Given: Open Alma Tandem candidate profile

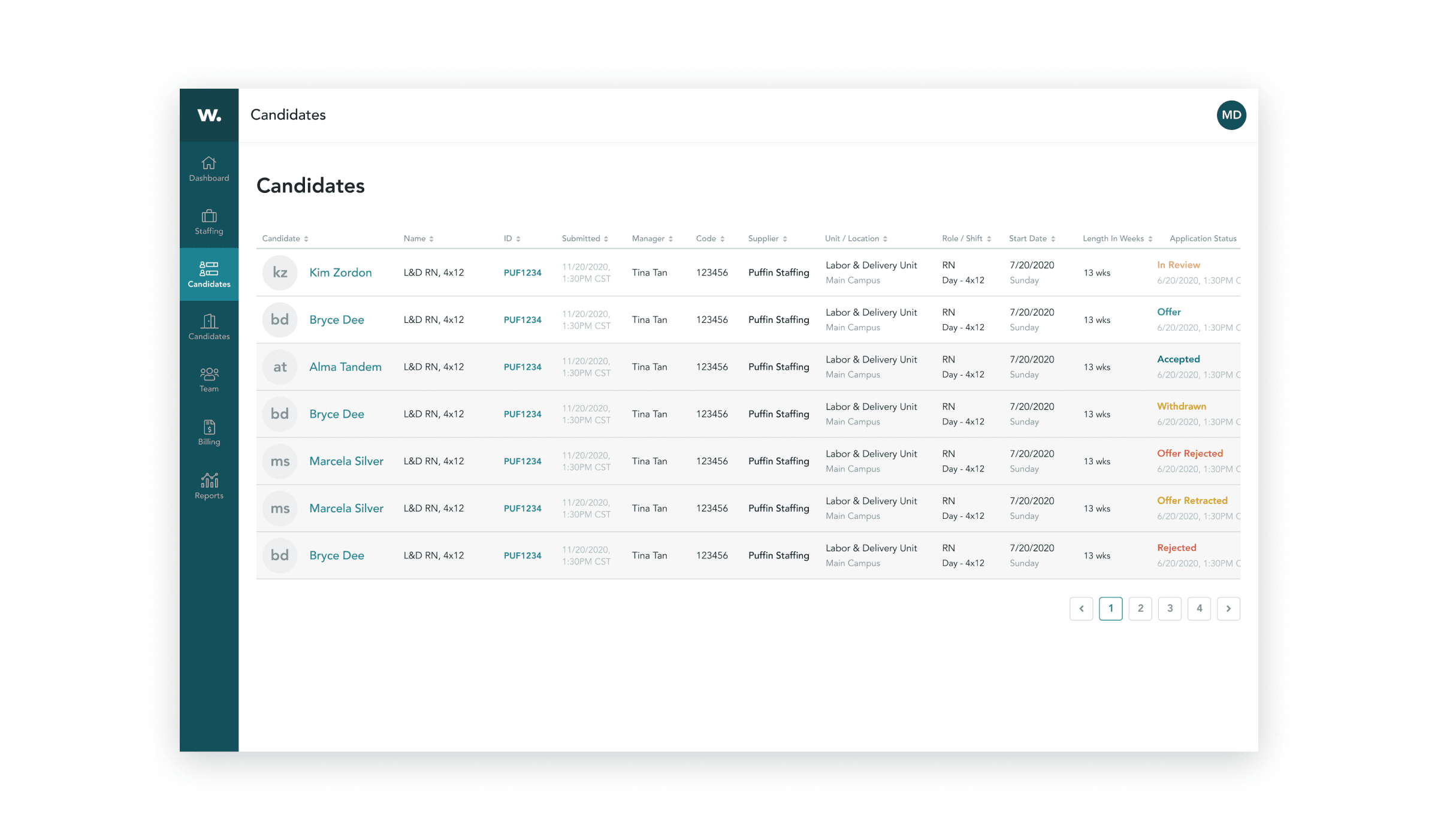Looking at the screenshot, I should pyautogui.click(x=345, y=367).
